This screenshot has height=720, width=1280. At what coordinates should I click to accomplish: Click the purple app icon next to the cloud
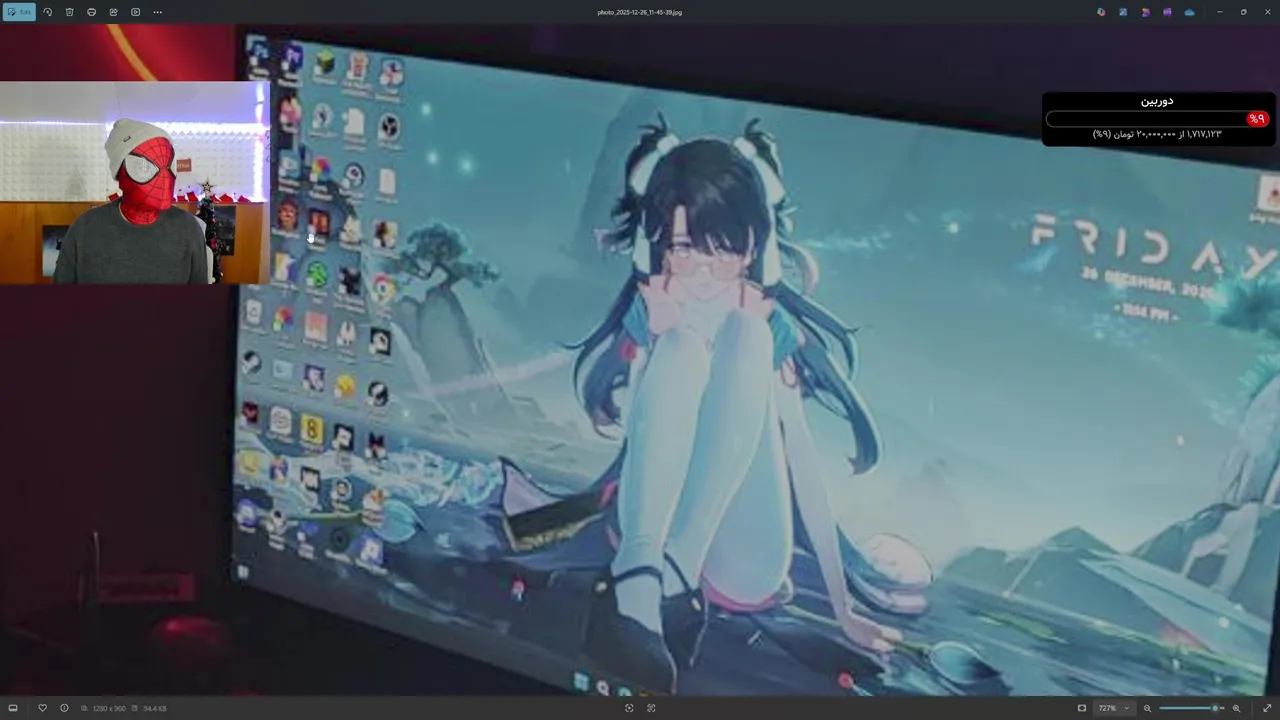pos(1167,12)
